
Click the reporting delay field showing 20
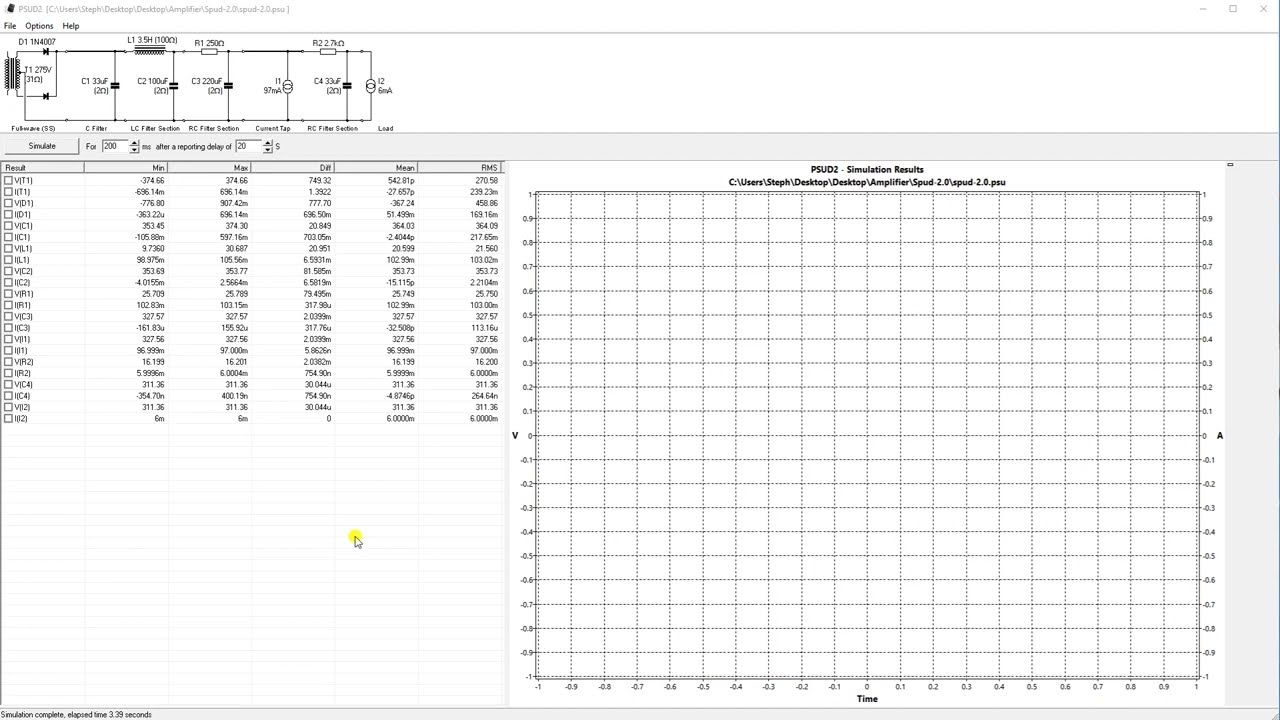[248, 146]
